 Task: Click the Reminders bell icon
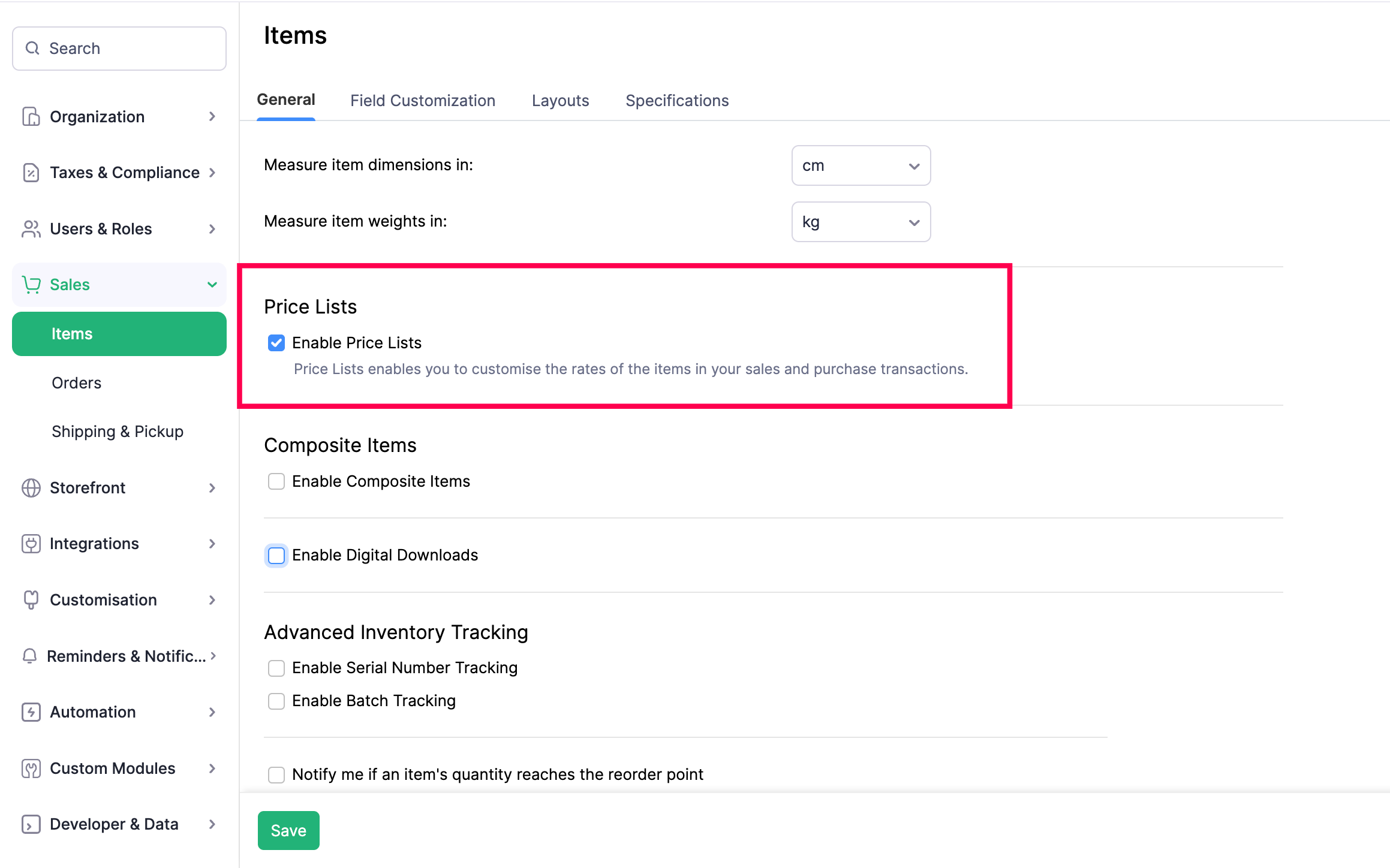point(29,656)
